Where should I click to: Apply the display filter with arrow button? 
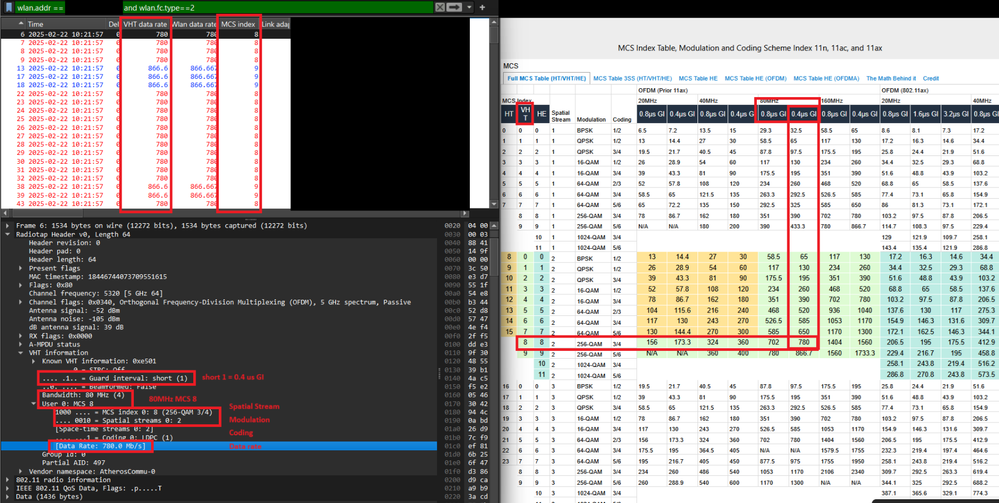454,7
